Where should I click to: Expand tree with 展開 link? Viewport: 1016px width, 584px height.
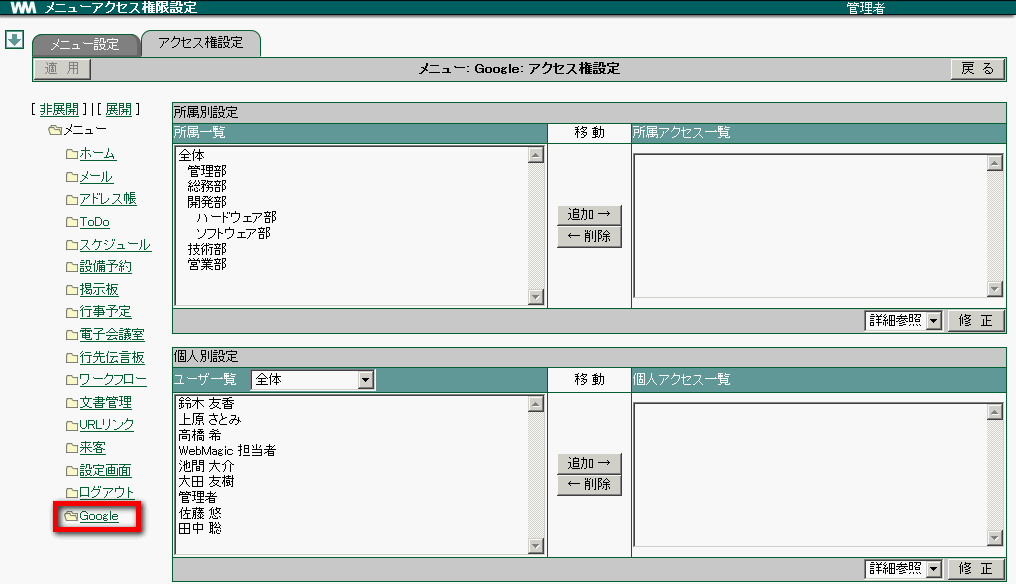[119, 110]
